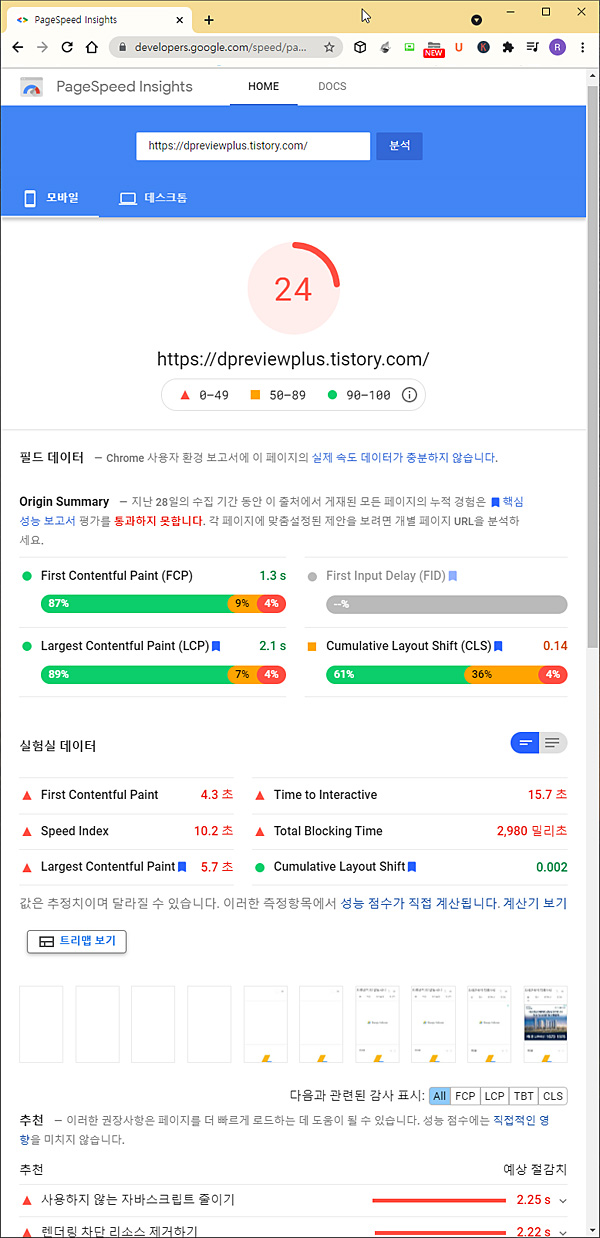Screen dimensions: 600x1238
Task: Open the 성능 점수가 직접 계산됩니다 link
Action: coord(419,903)
